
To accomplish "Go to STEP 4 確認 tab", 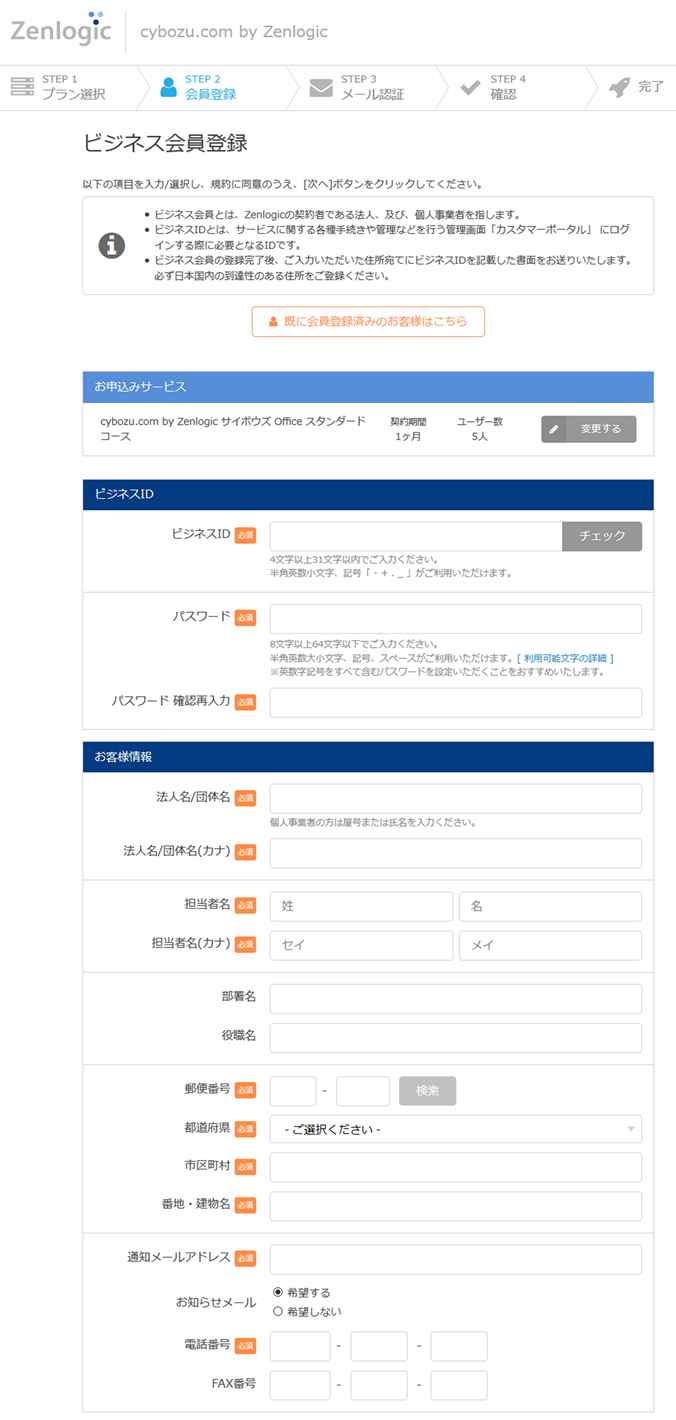I will (508, 88).
